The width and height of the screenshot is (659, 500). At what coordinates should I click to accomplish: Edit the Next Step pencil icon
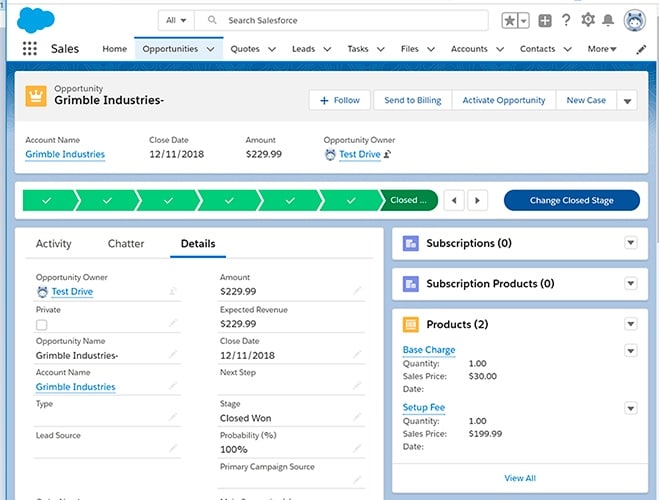coord(357,385)
